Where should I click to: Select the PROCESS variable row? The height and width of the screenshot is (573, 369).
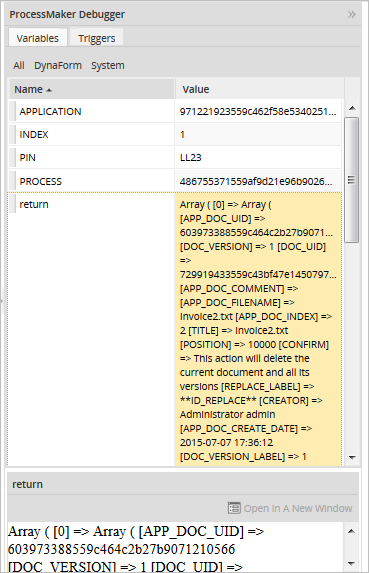[x=175, y=181]
